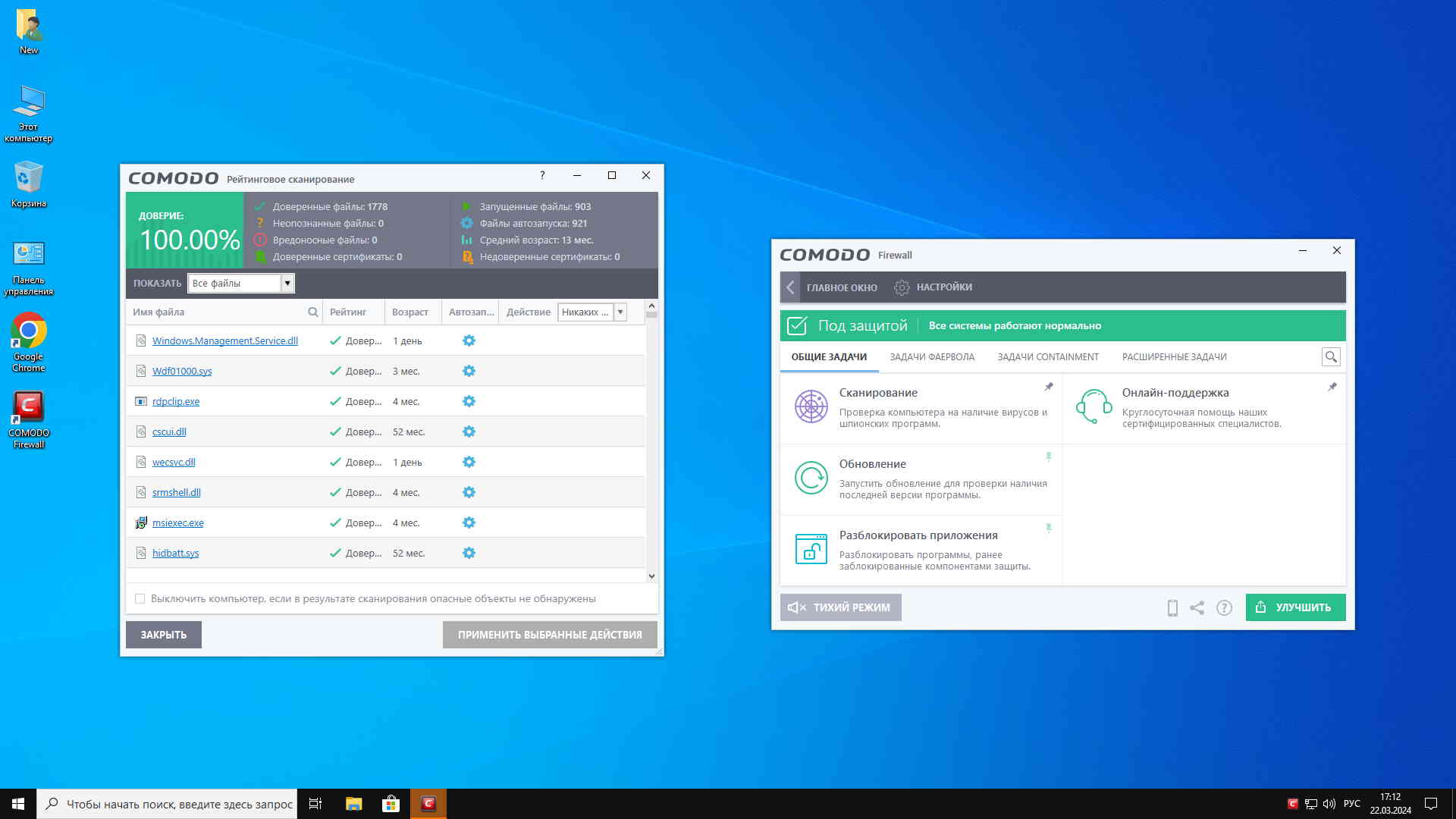Click back arrow beside Main Window

click(790, 287)
